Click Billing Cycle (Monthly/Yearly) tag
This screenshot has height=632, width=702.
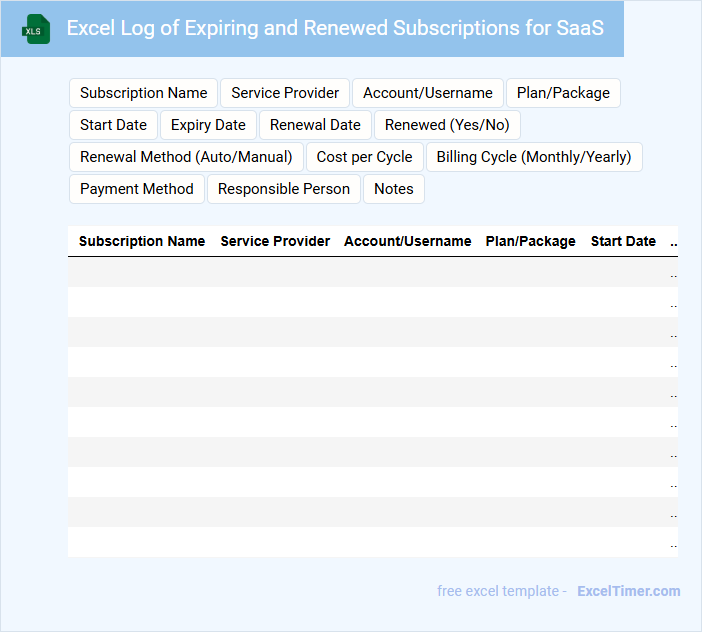point(534,157)
